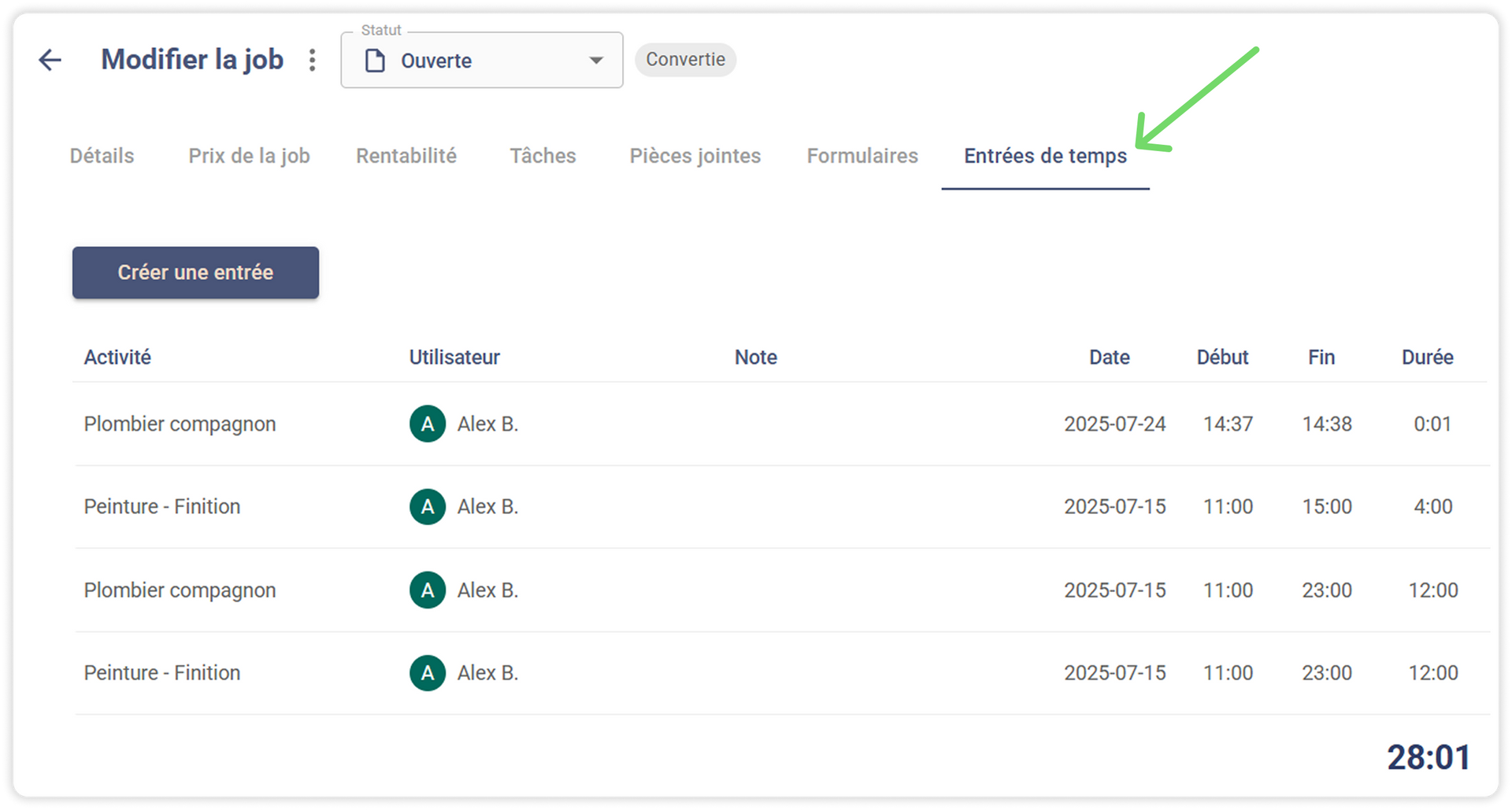This screenshot has height=810, width=1512.
Task: Click the 15:00 end time cell
Action: [1327, 507]
